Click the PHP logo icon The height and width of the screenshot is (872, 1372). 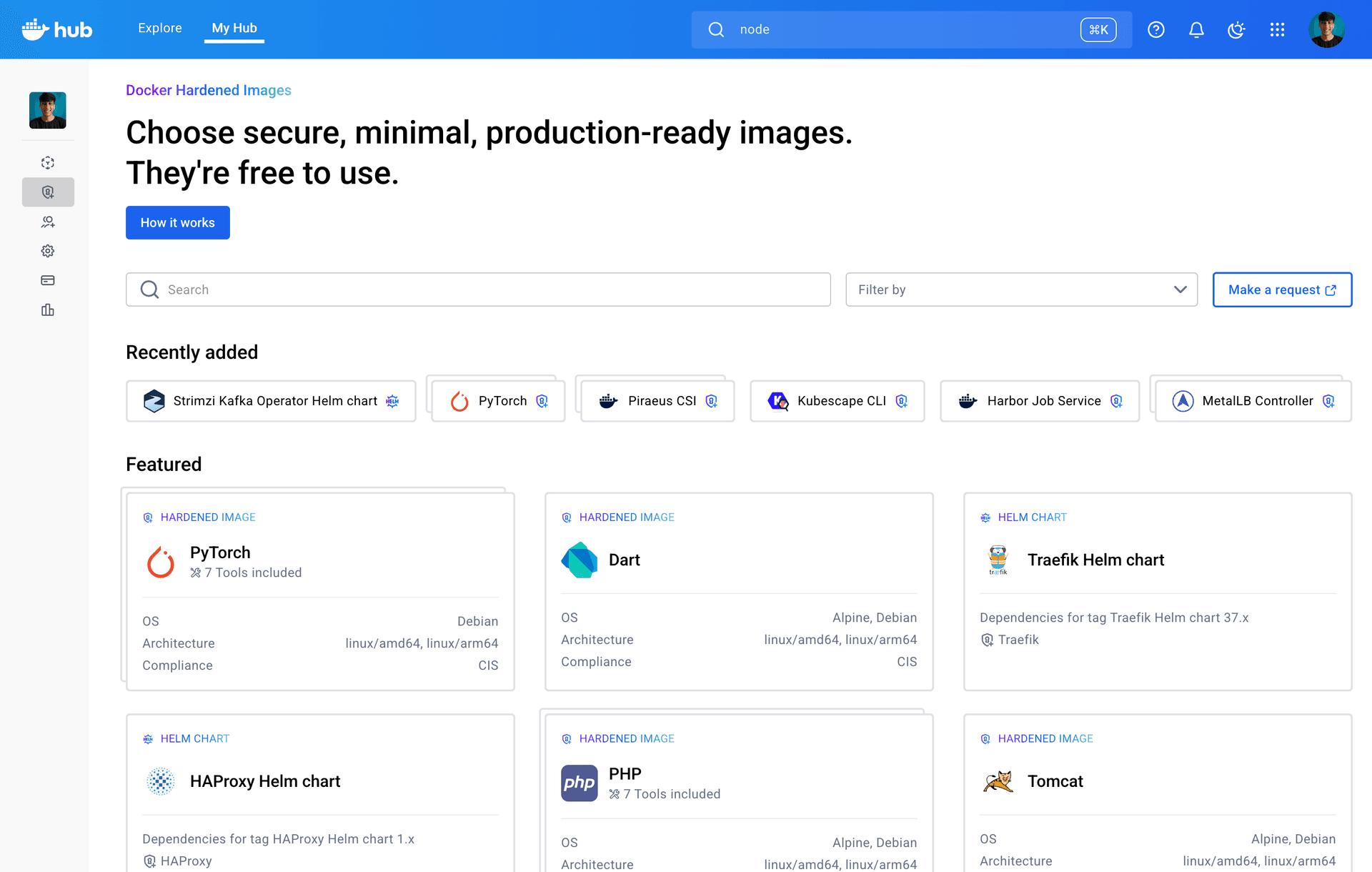tap(580, 783)
